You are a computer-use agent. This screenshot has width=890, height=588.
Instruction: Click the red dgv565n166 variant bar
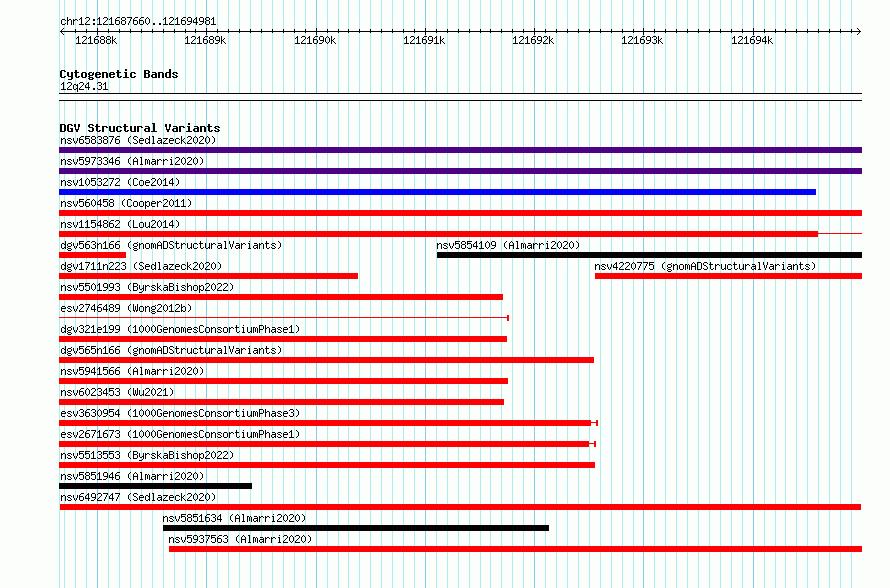[326, 360]
